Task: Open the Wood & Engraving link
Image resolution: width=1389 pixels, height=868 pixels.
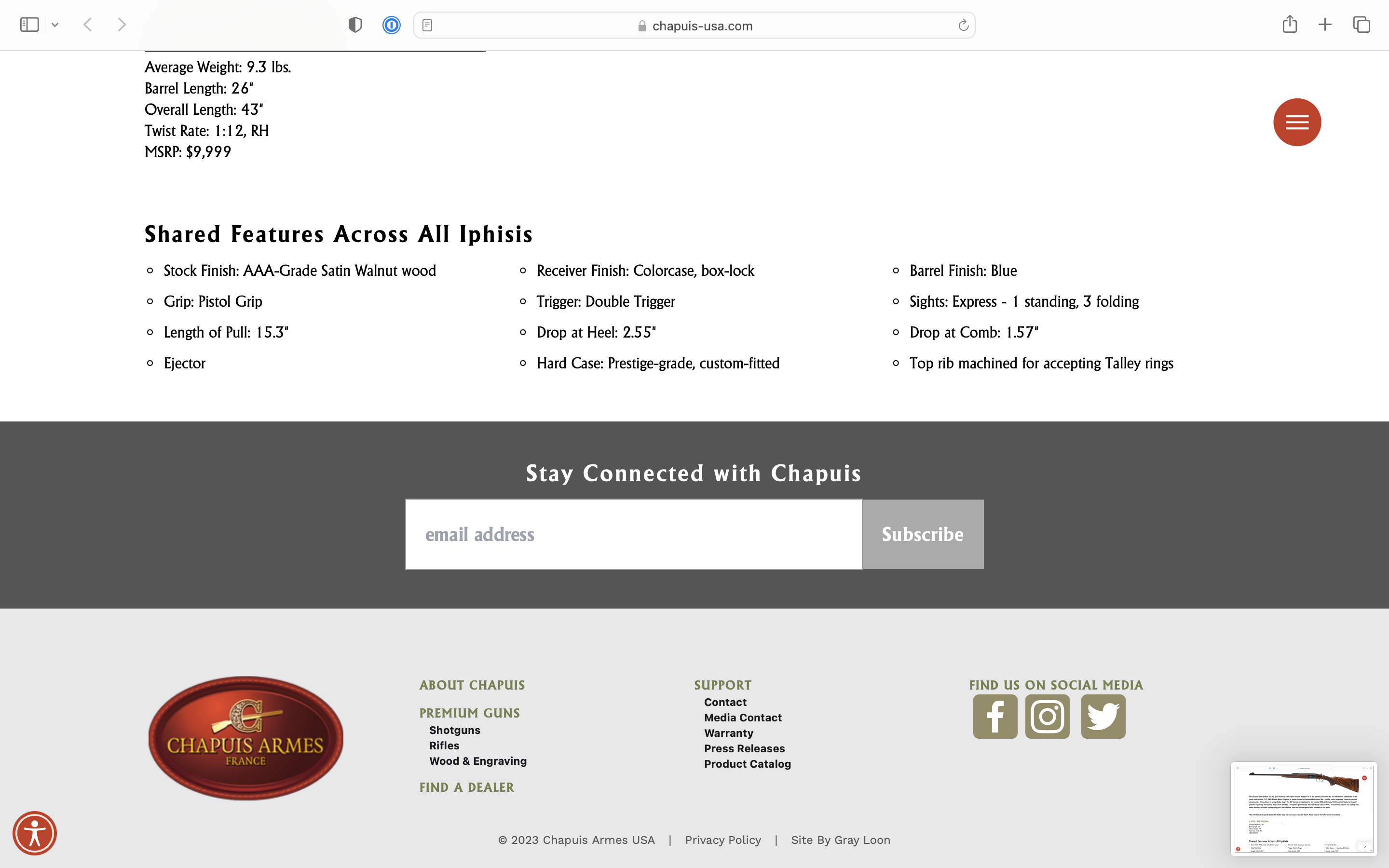Action: click(x=478, y=761)
